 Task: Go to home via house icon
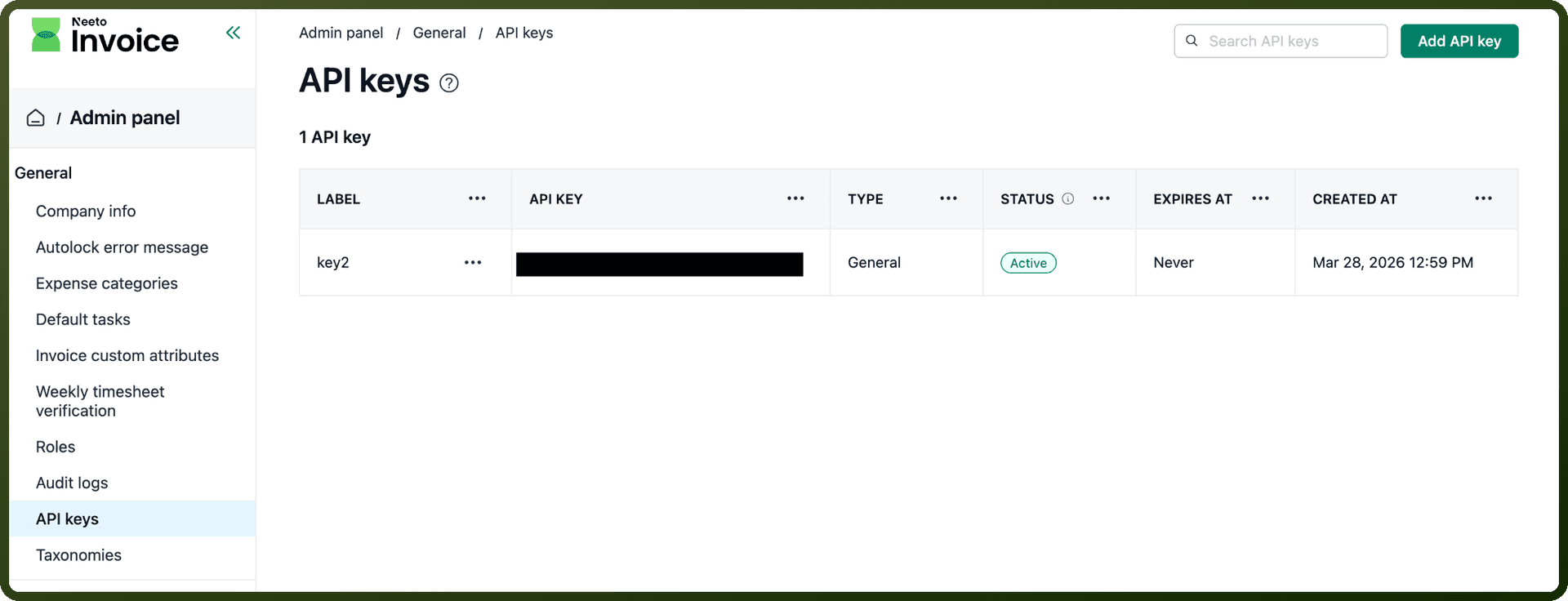pos(36,118)
